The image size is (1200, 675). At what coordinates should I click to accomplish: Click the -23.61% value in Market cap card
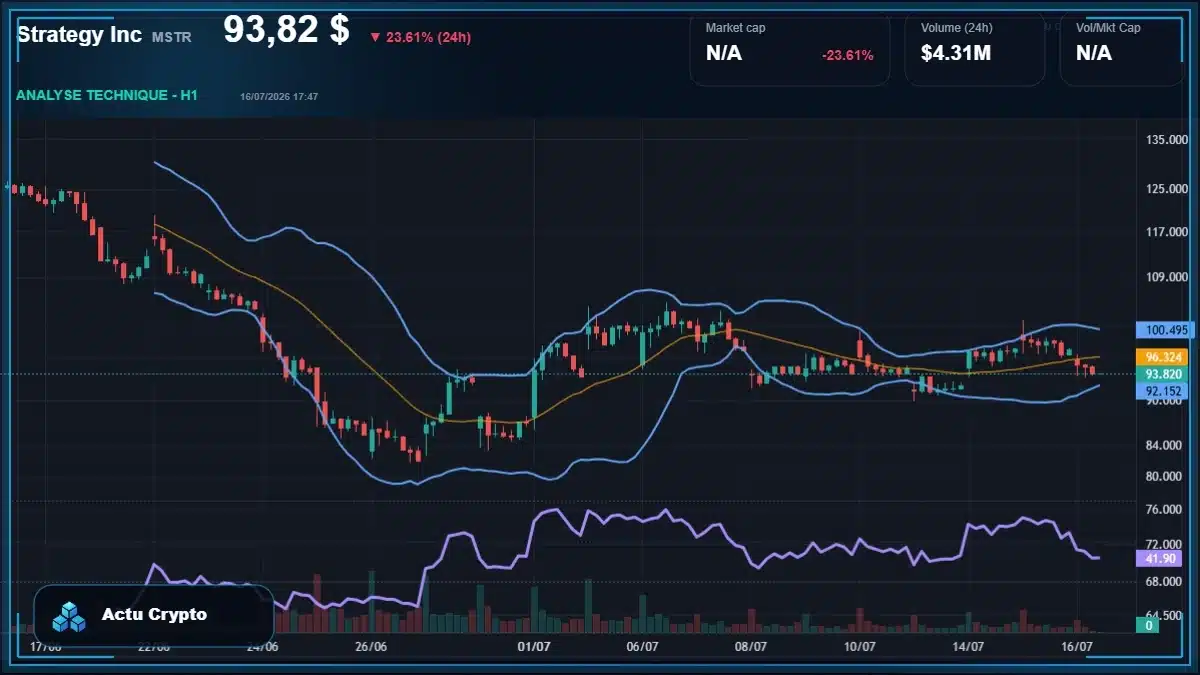(848, 55)
